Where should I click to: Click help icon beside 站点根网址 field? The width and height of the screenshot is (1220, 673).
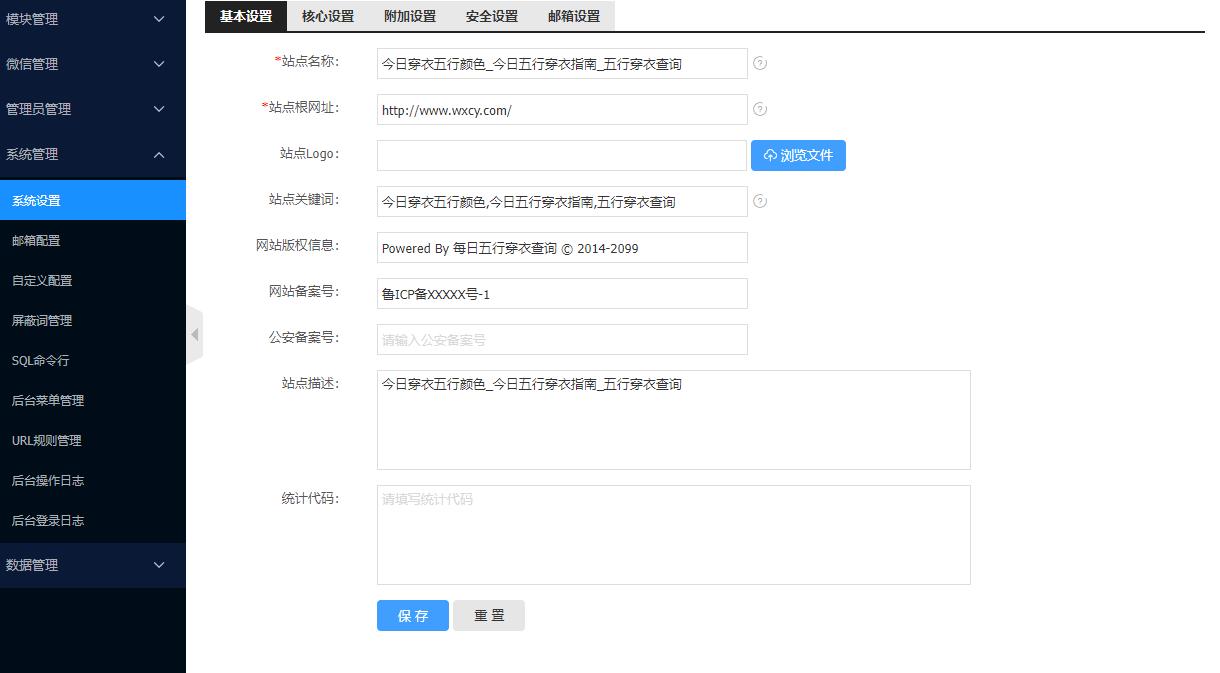pyautogui.click(x=760, y=109)
